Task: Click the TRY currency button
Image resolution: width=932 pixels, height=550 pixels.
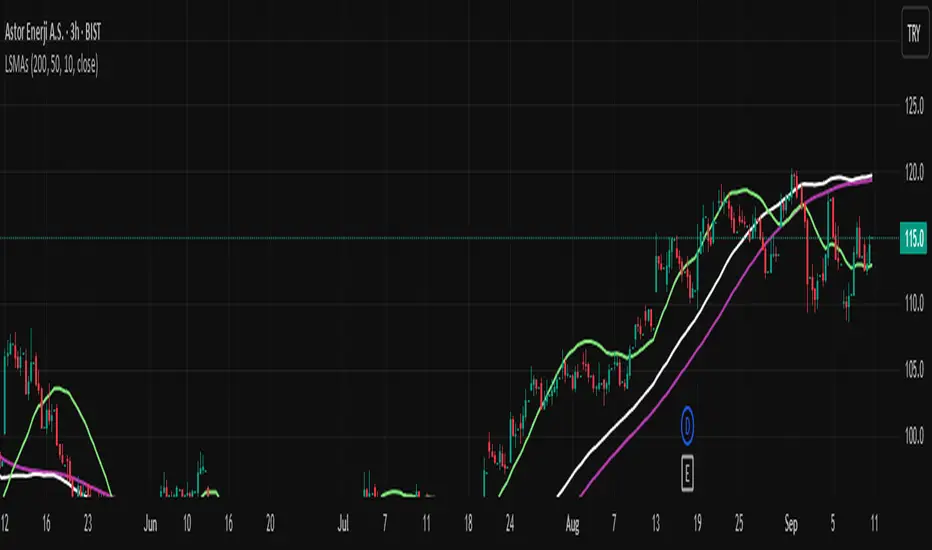Action: point(914,33)
